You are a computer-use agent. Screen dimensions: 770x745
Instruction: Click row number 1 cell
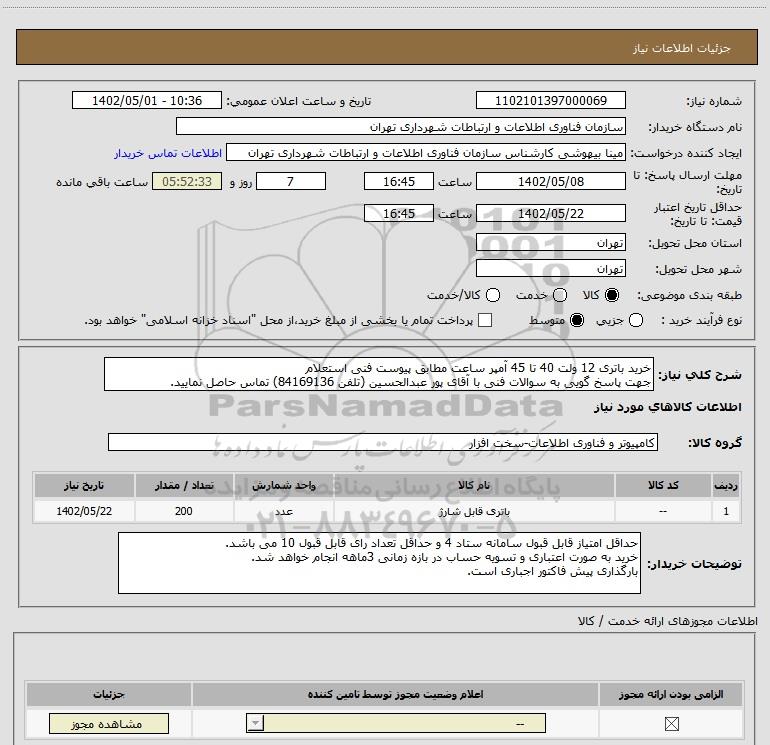(726, 511)
